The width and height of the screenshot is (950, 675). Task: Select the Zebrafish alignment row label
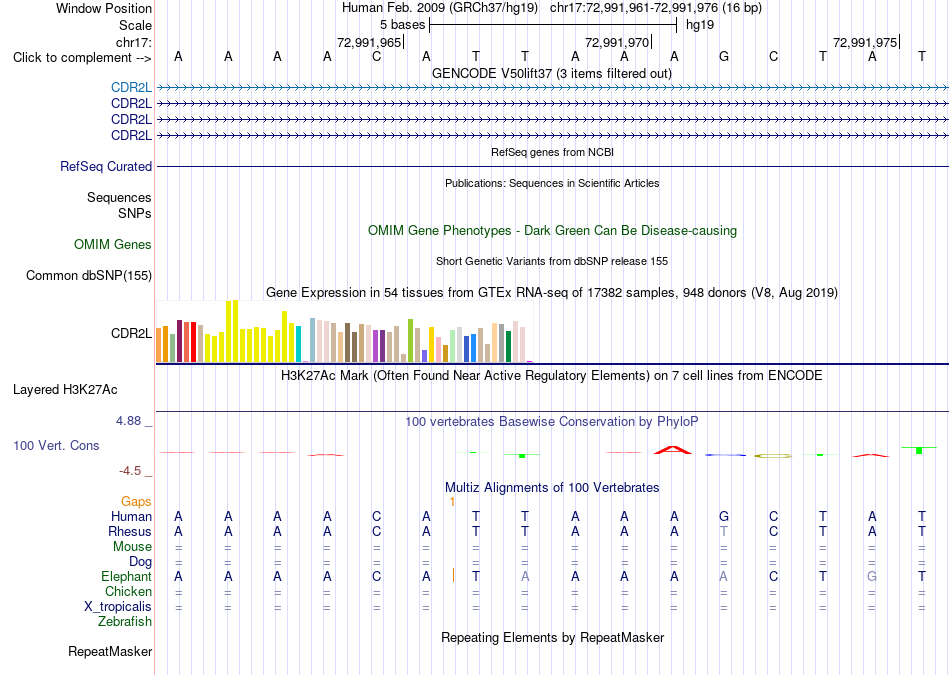[125, 622]
